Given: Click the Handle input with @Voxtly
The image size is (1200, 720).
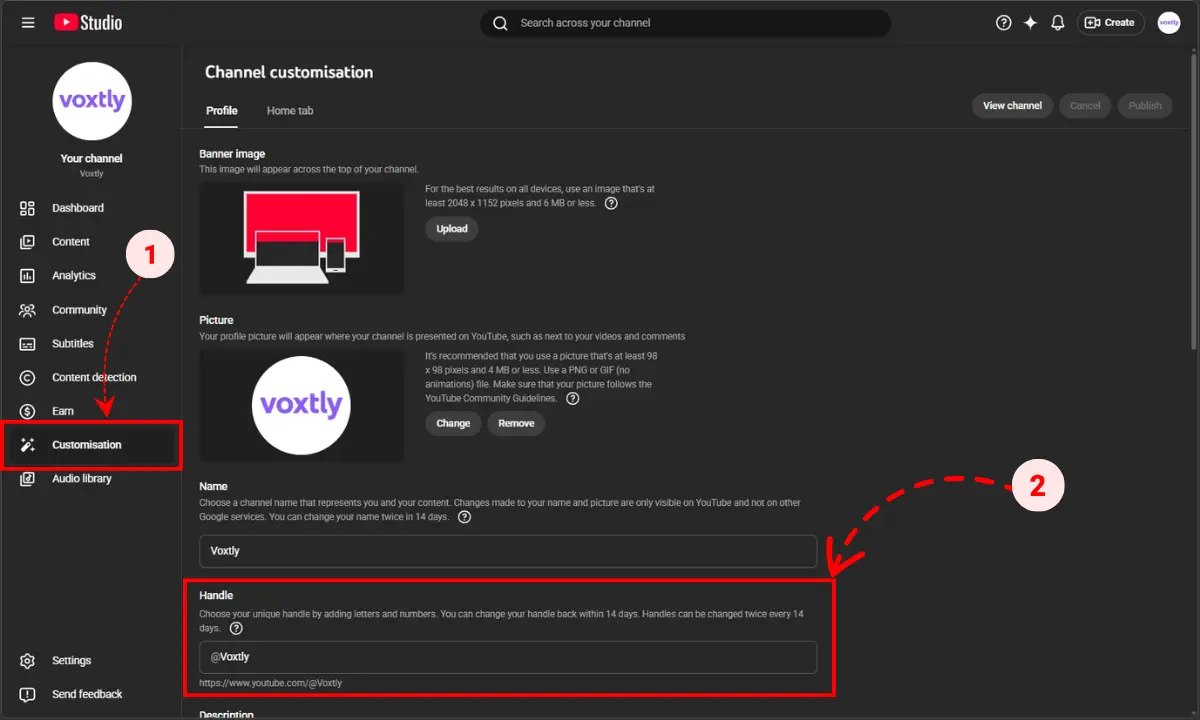Looking at the screenshot, I should pos(508,657).
